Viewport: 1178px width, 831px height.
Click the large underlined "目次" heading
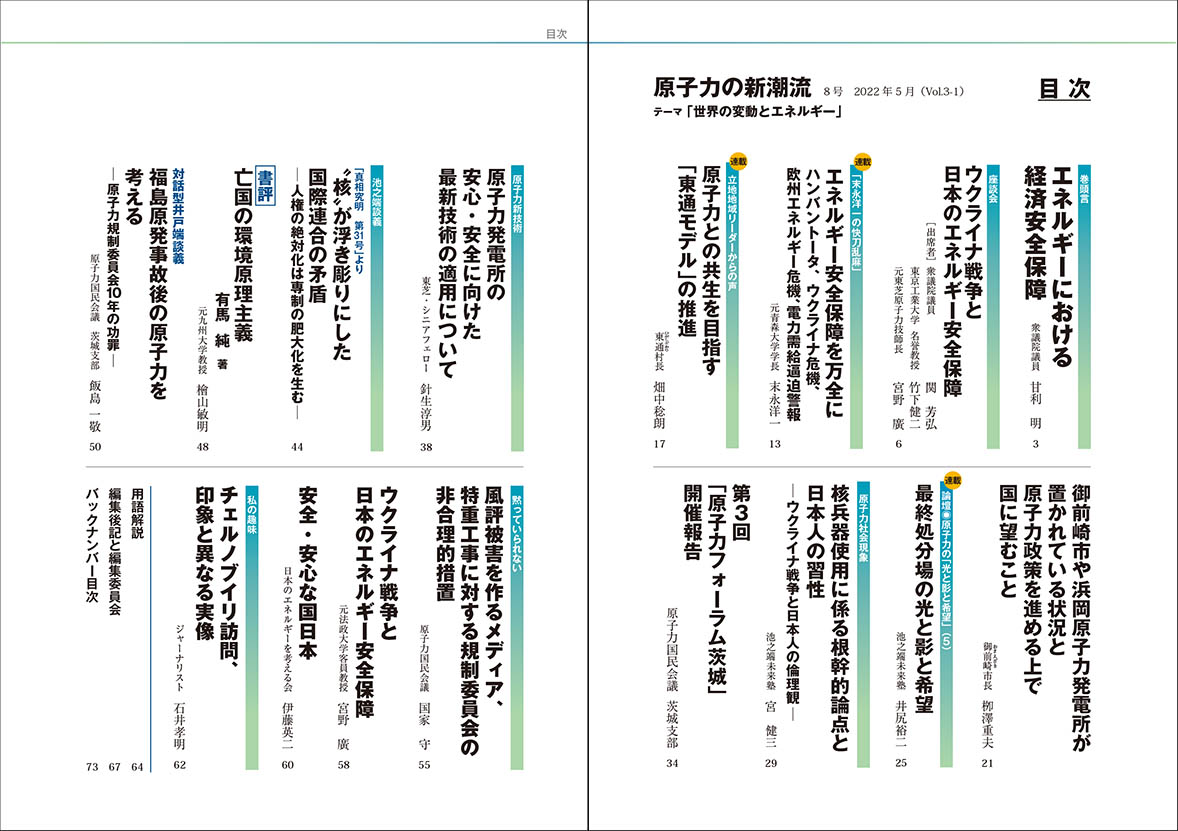[1064, 89]
